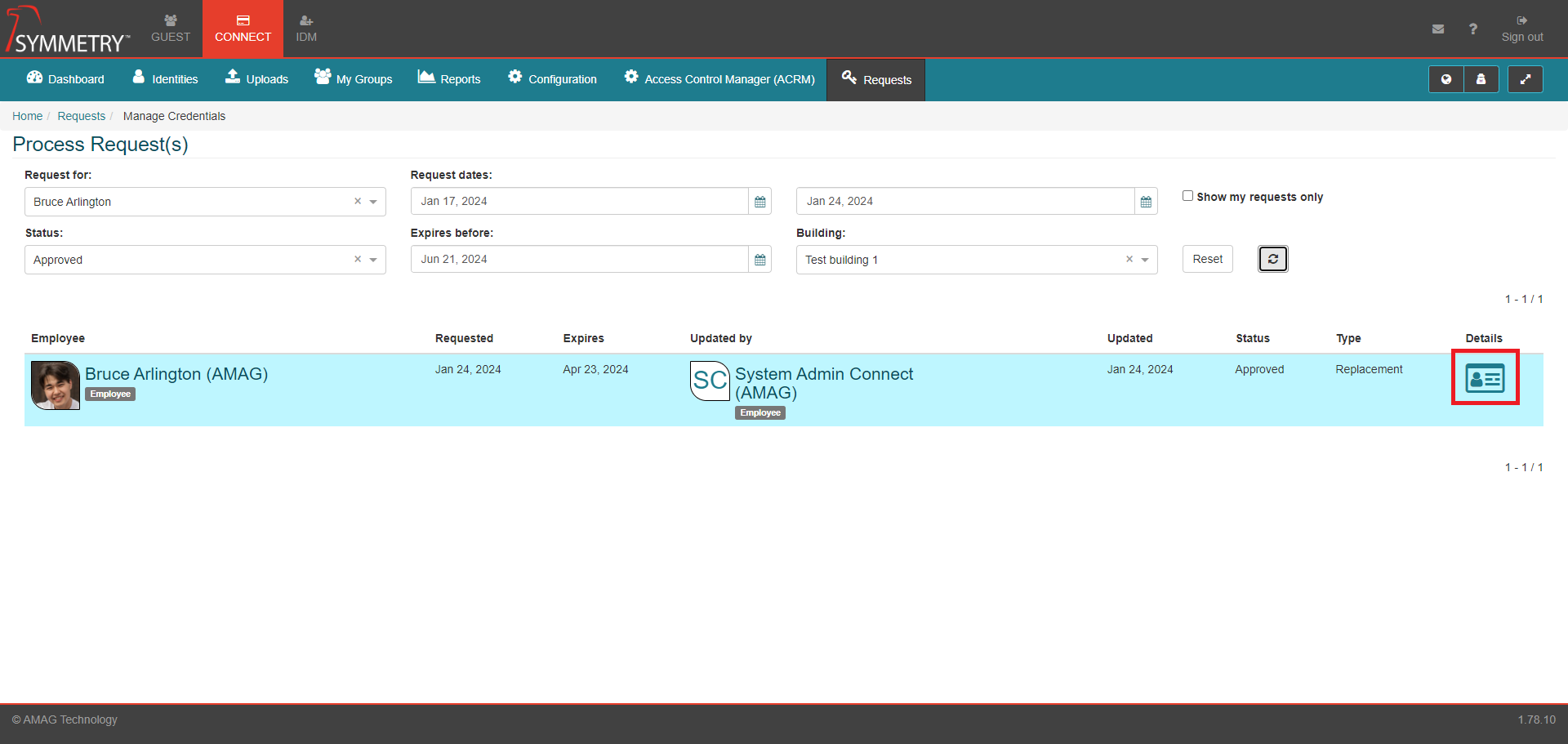The width and height of the screenshot is (1568, 744).
Task: Open Bruce Arlington (AMAG) employee link
Action: click(x=176, y=374)
